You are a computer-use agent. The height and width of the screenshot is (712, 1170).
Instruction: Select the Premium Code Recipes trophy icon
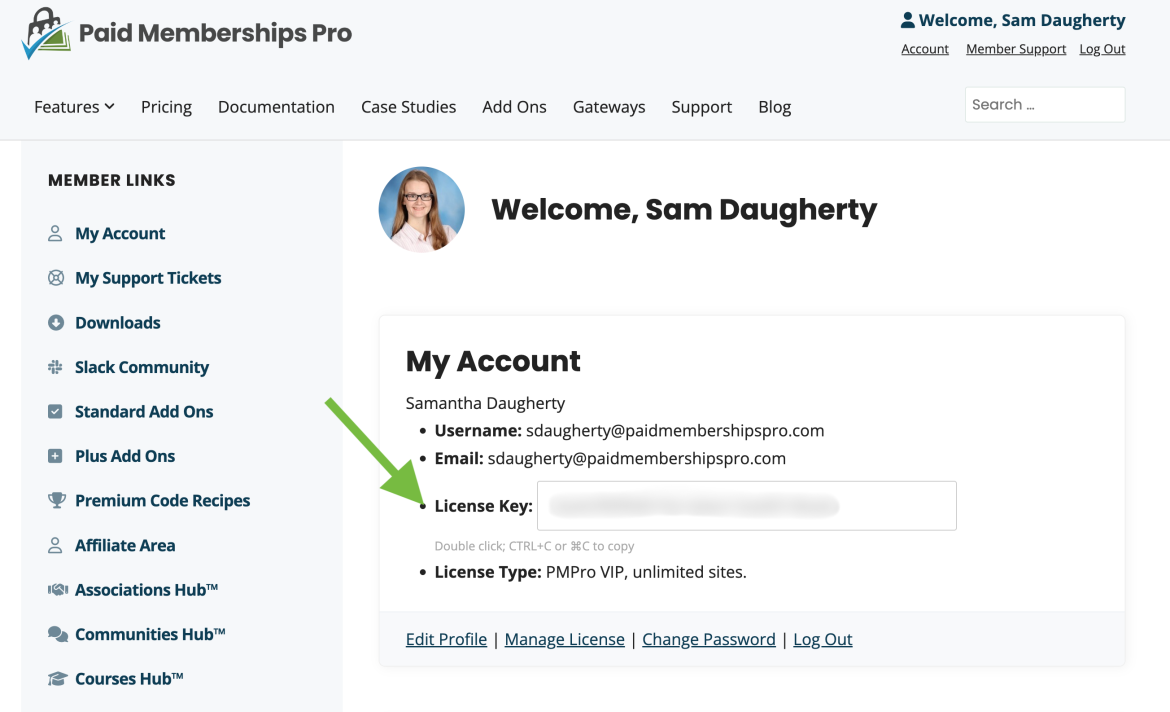(56, 500)
